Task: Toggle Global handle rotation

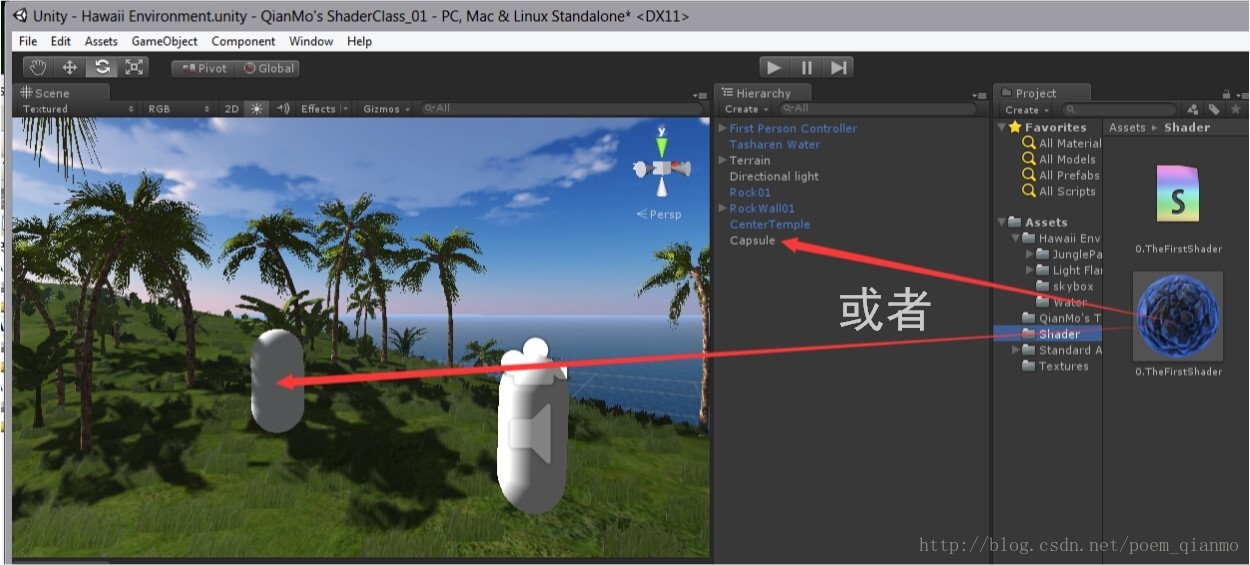Action: (268, 68)
